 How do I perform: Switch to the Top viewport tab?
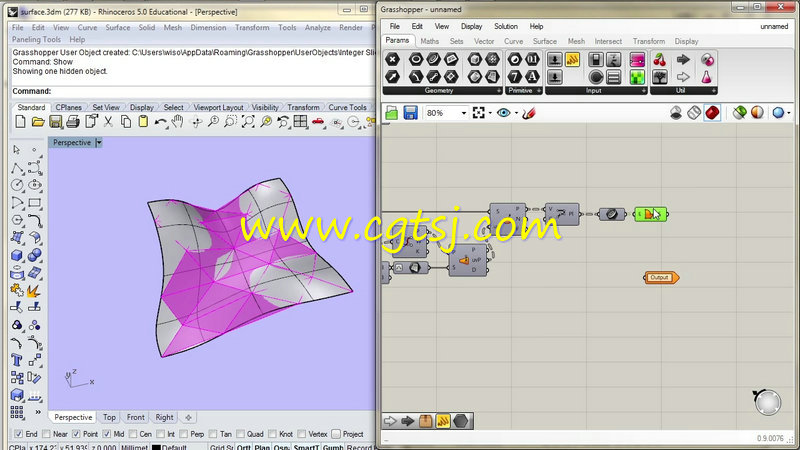pyautogui.click(x=109, y=417)
